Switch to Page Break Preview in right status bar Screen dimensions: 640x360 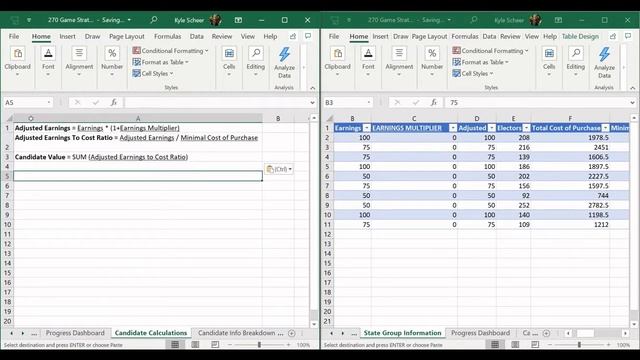coord(535,345)
